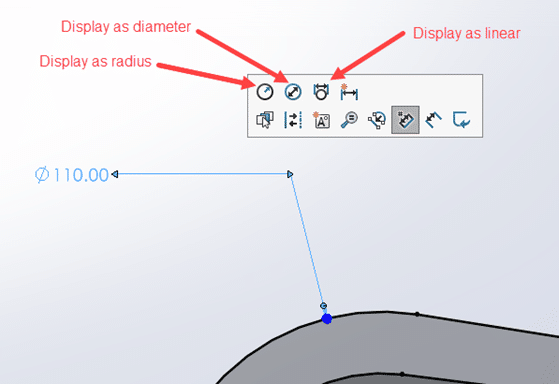Select the Ø110.00 dimension text

(x=72, y=175)
